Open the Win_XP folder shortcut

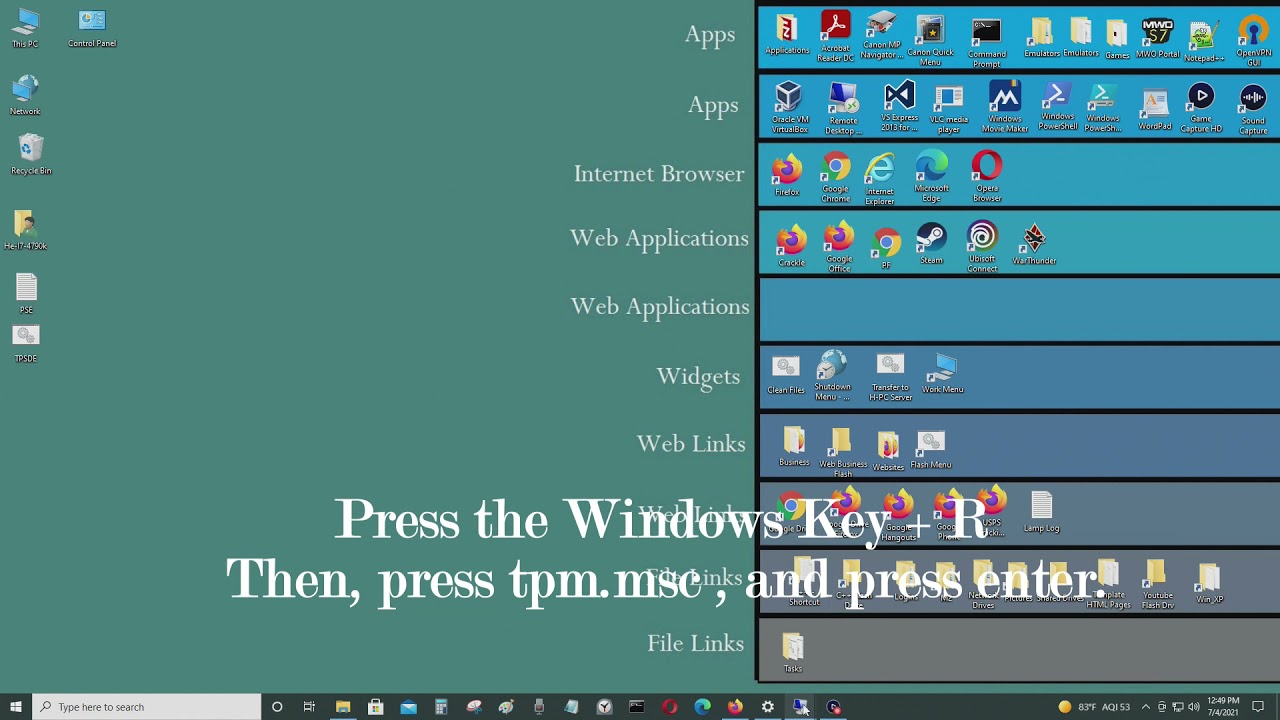click(x=1209, y=584)
